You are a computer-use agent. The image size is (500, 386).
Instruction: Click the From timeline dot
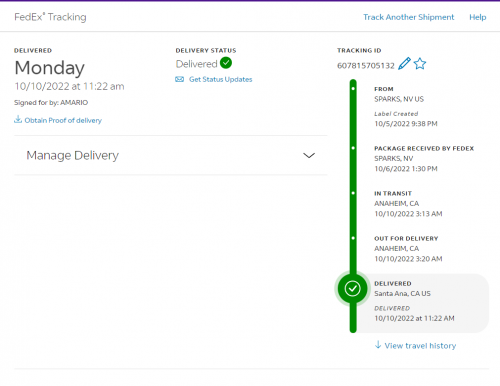pos(353,89)
